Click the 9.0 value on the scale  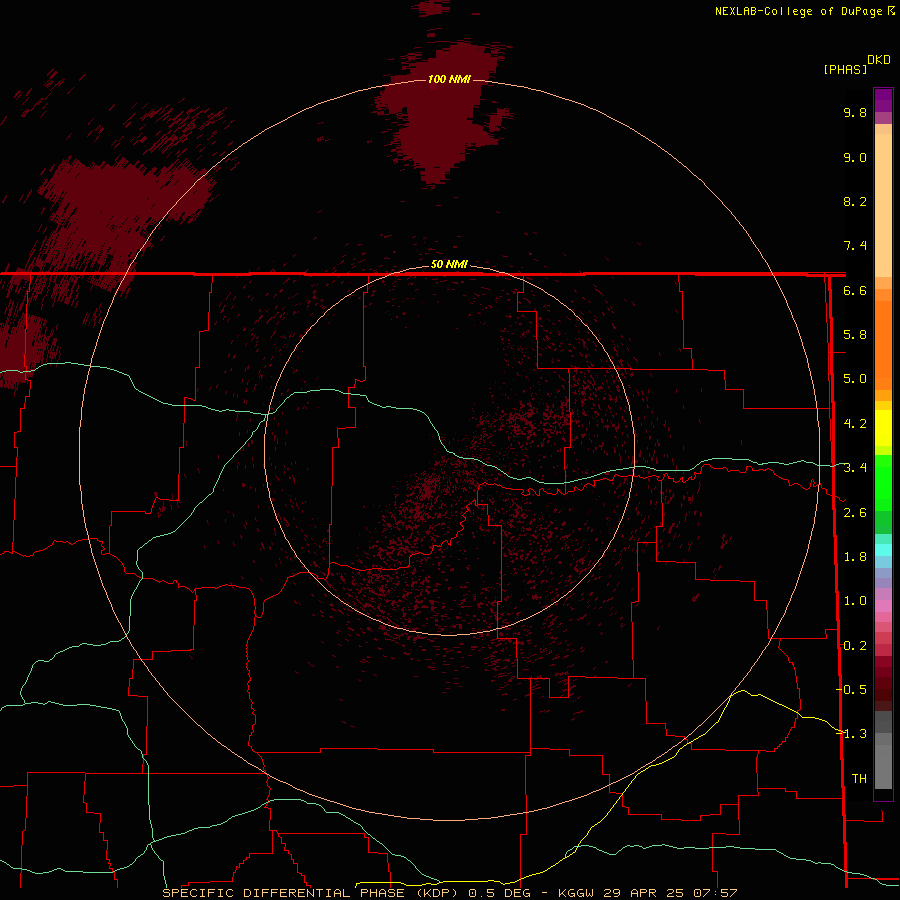point(855,157)
